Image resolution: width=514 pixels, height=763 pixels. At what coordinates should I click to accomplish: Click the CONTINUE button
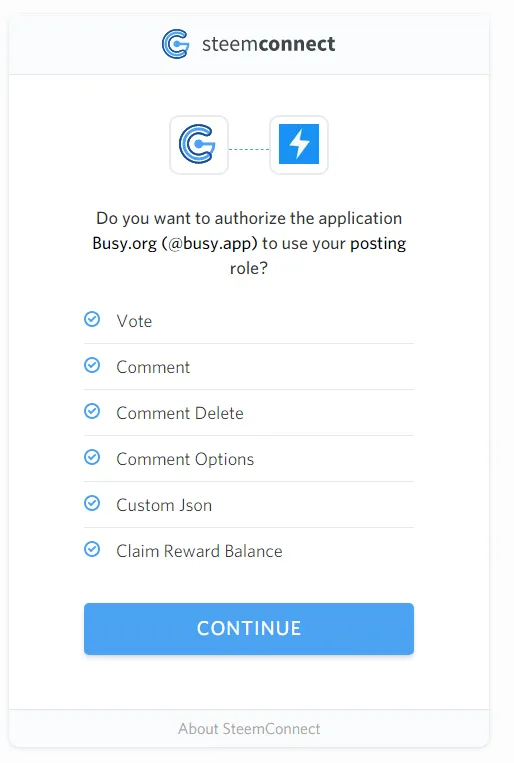pyautogui.click(x=249, y=629)
